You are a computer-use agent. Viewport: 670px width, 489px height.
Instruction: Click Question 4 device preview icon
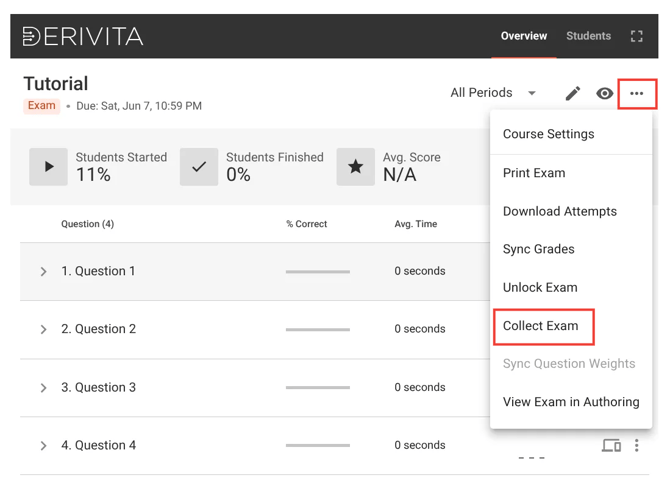pyautogui.click(x=611, y=445)
